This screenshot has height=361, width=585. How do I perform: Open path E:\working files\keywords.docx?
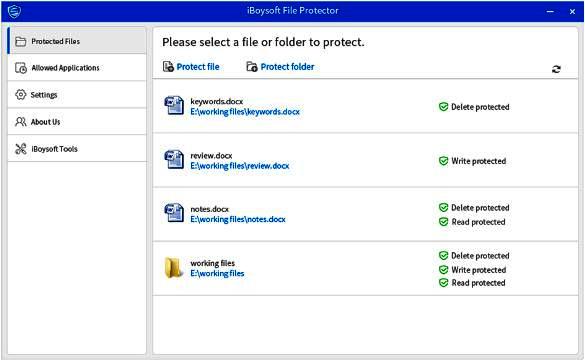[245, 112]
